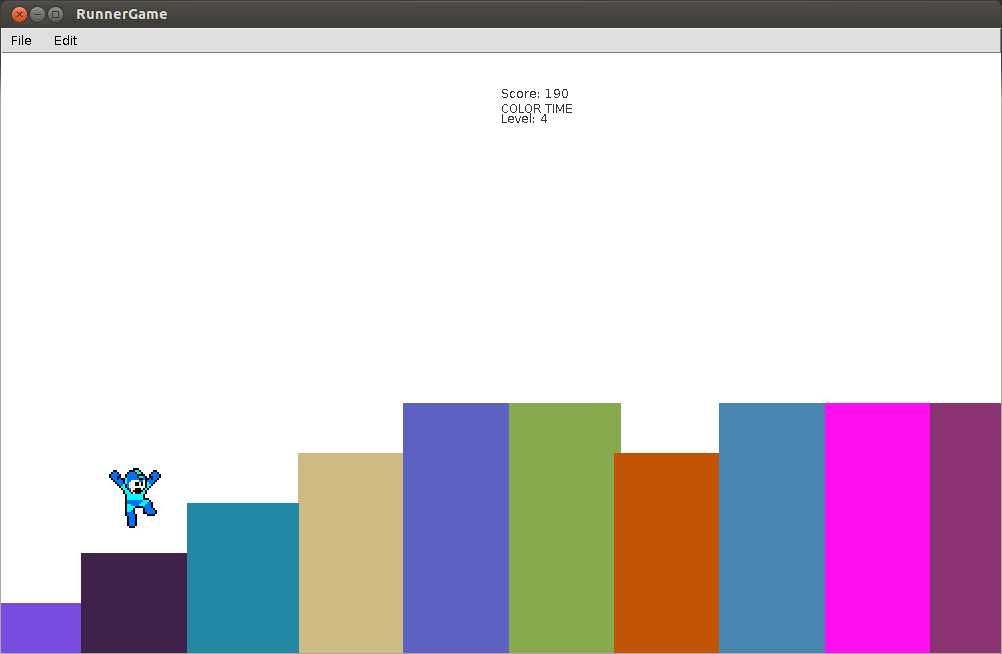Click the dark purple block under the character

[134, 603]
